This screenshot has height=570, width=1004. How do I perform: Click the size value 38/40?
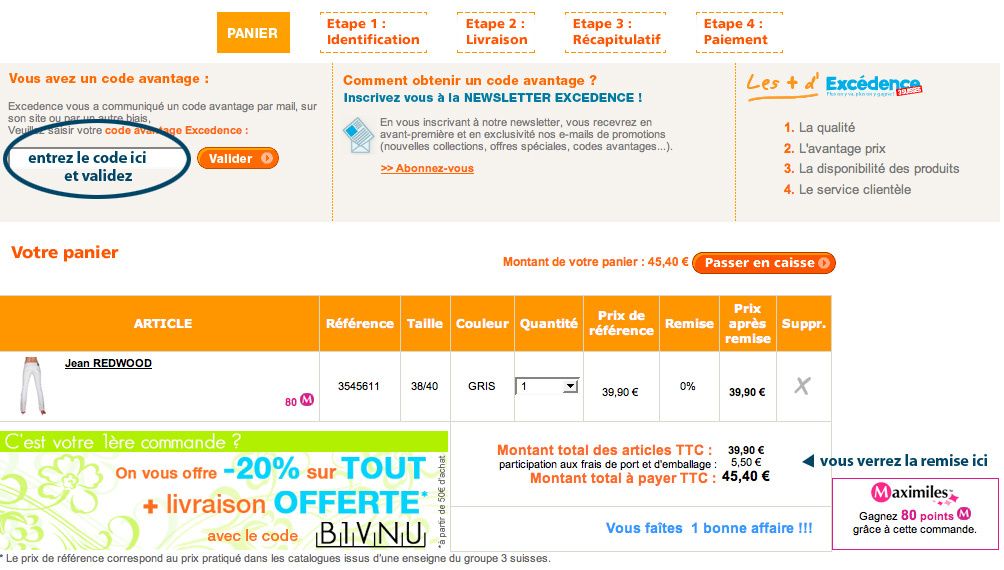tap(425, 386)
